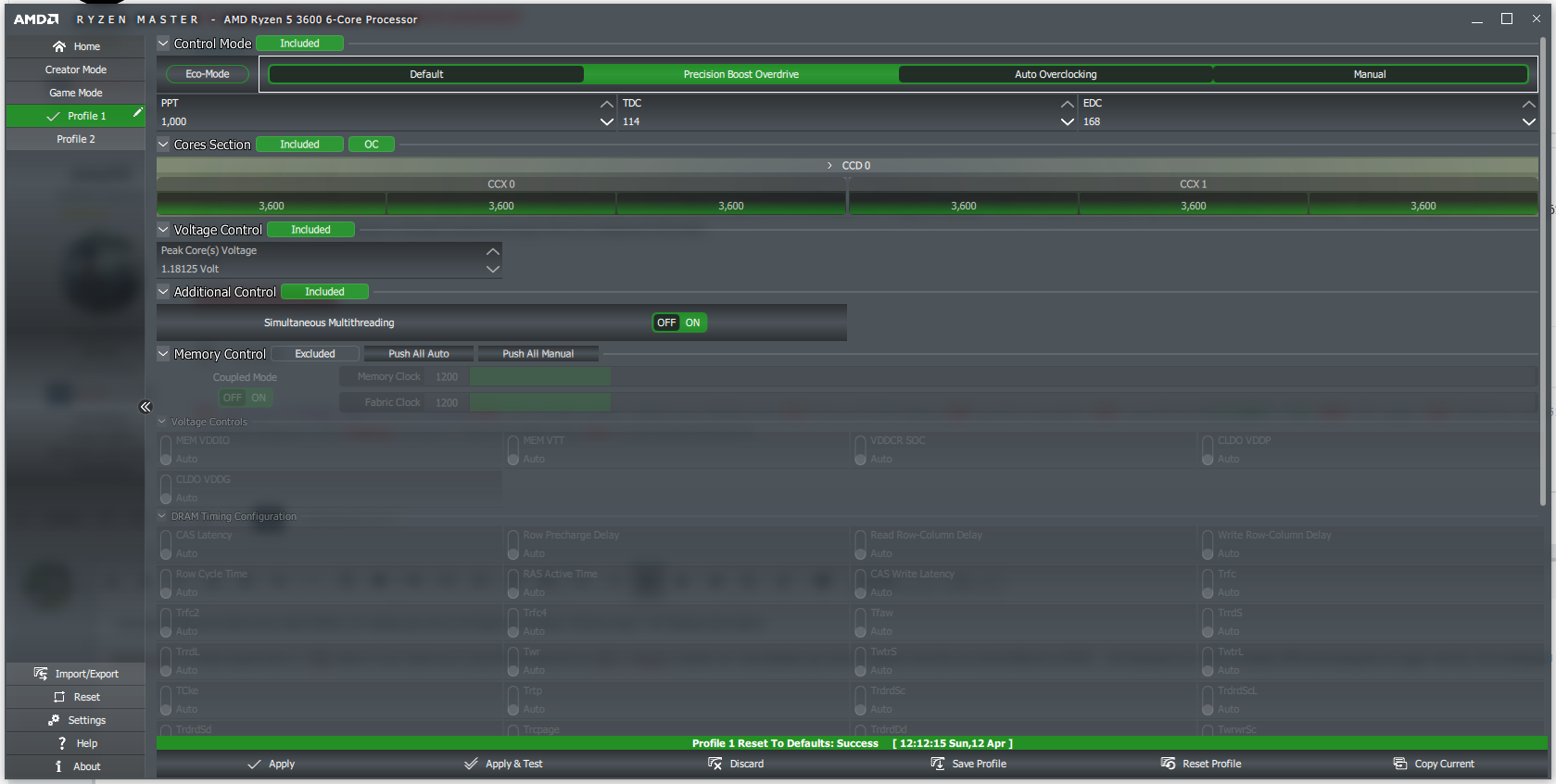Toggle Additional Control Included switch
The width and height of the screenshot is (1556, 784).
(324, 292)
